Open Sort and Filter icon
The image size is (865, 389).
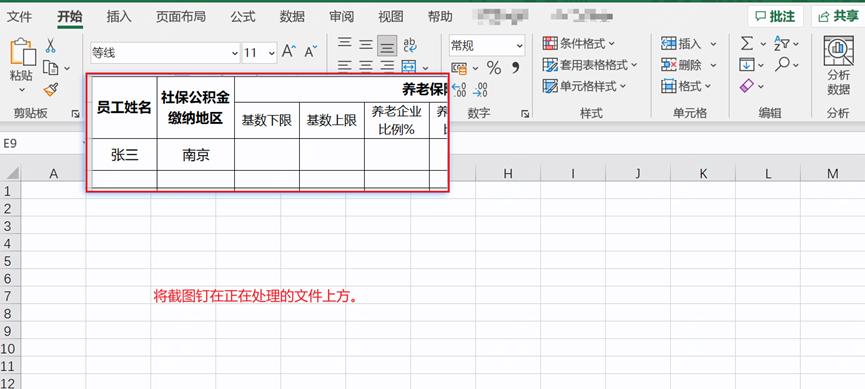click(x=782, y=43)
